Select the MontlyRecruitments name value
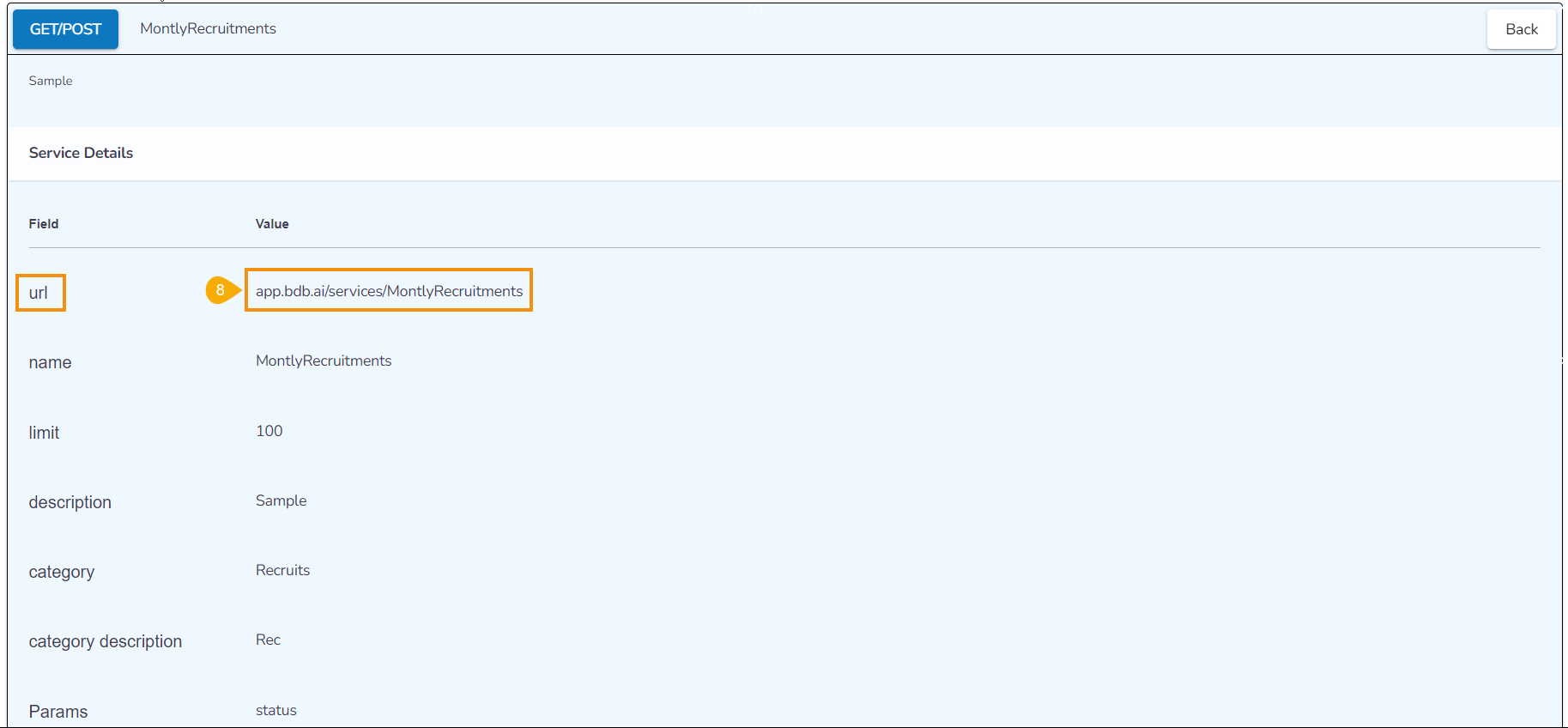 pyautogui.click(x=324, y=361)
